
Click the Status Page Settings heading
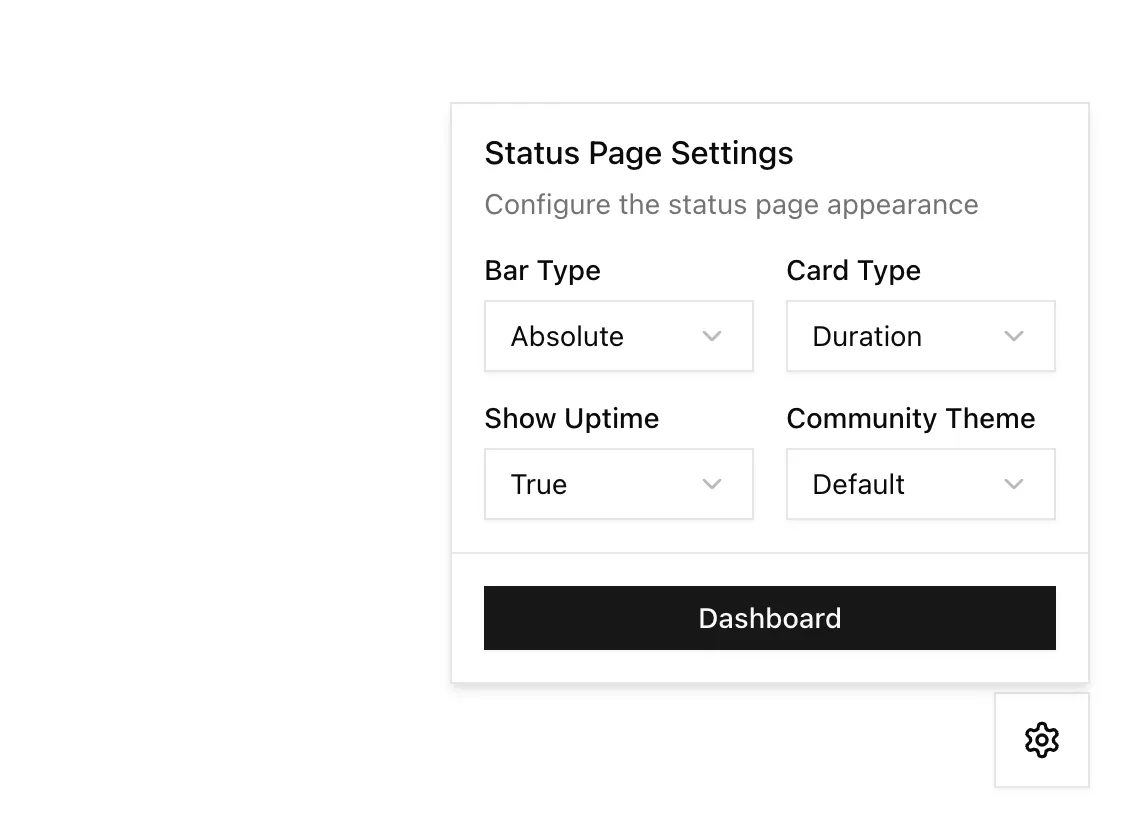pos(638,153)
